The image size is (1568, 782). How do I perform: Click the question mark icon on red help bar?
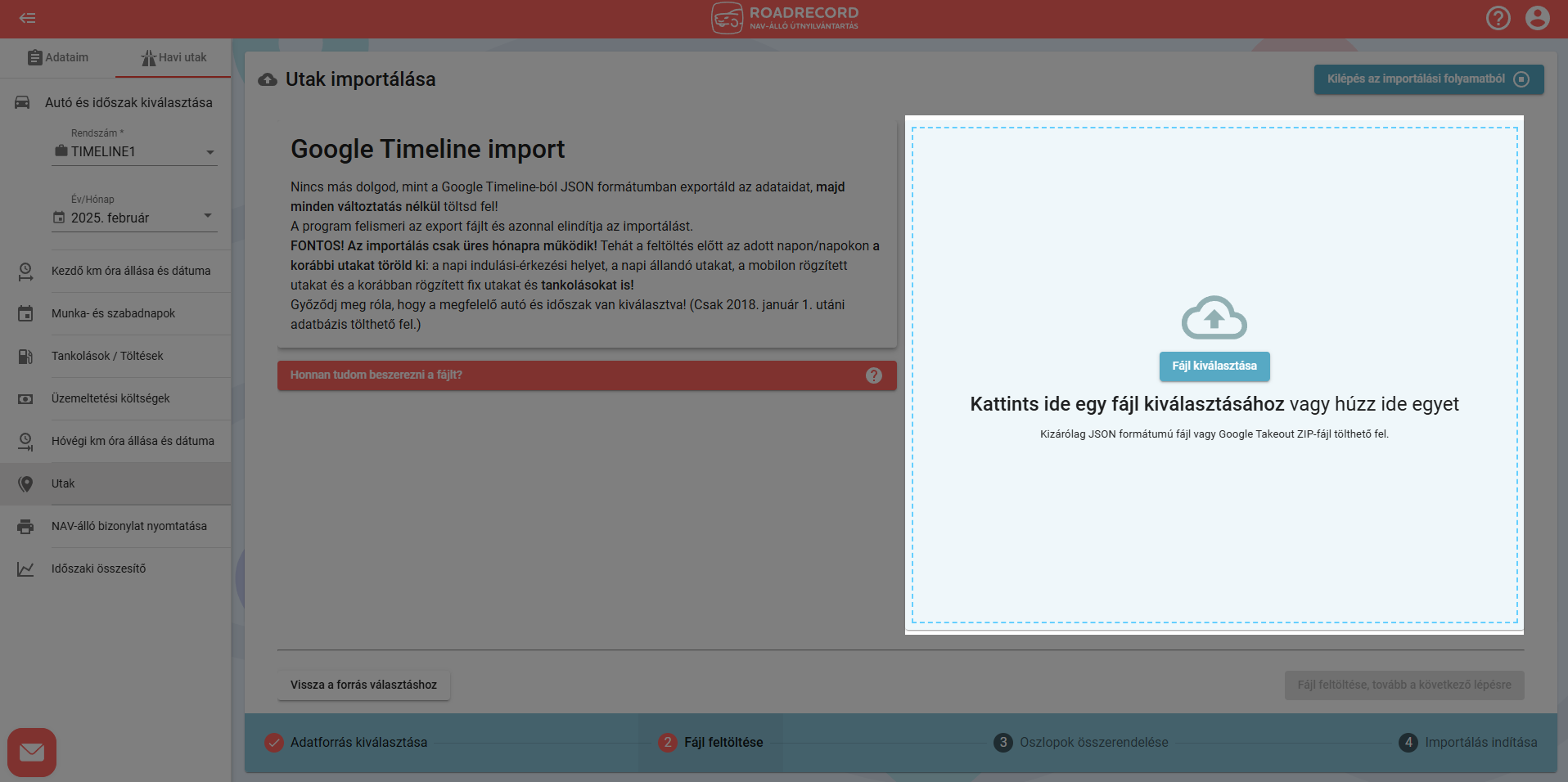click(874, 375)
